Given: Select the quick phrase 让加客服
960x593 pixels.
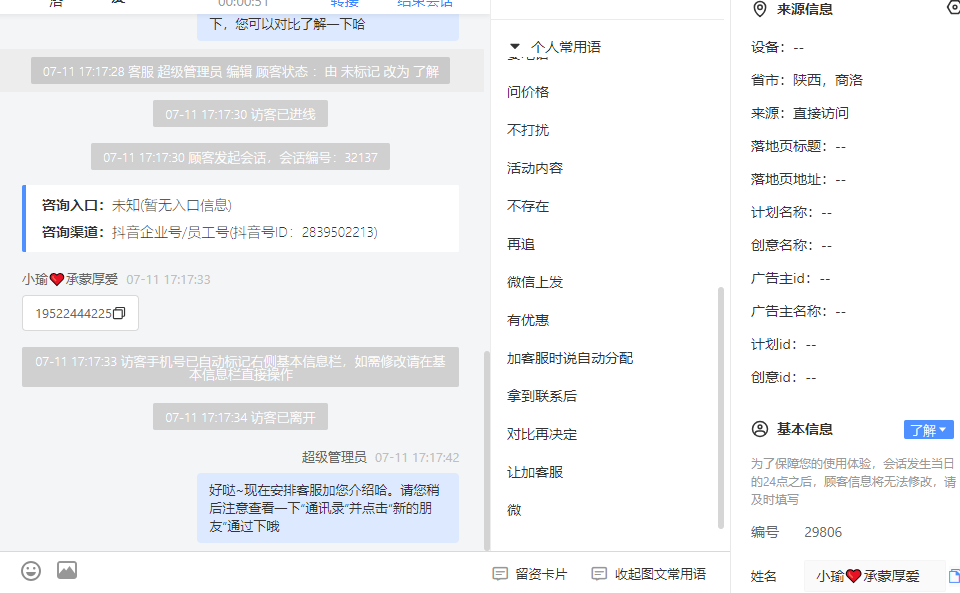Looking at the screenshot, I should tap(534, 472).
